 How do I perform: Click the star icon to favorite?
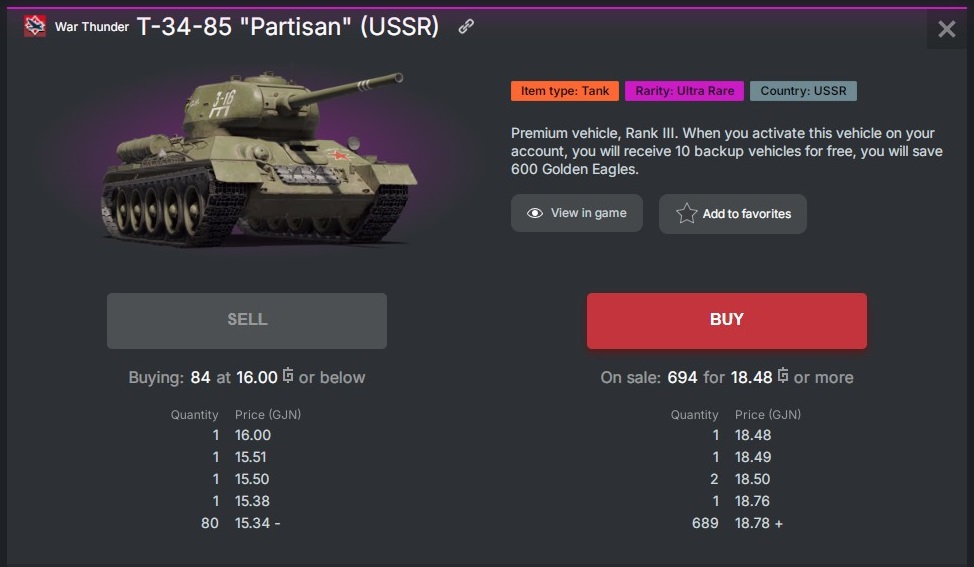(686, 214)
